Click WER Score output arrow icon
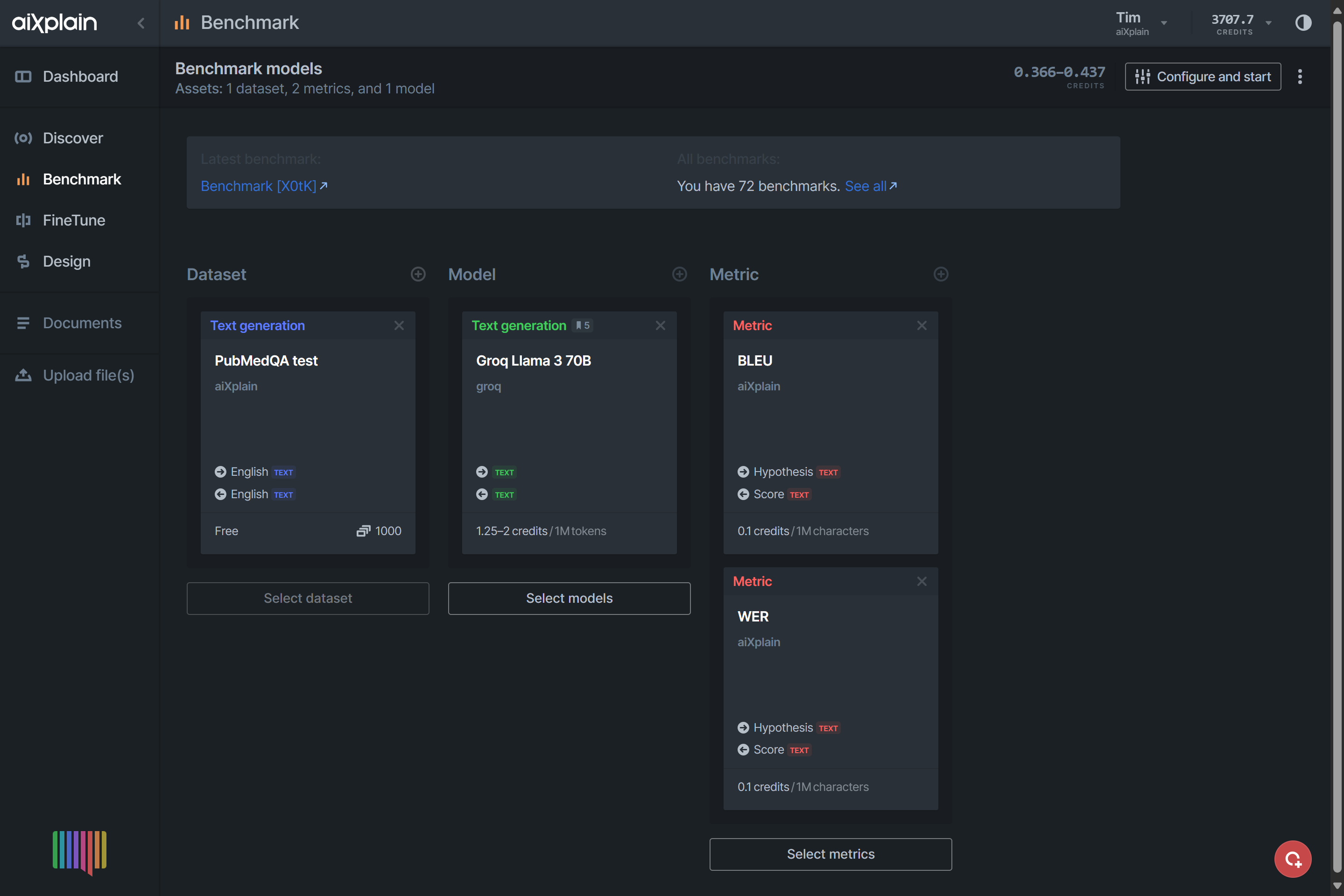Screen dimensions: 1344x896 tap(743, 750)
